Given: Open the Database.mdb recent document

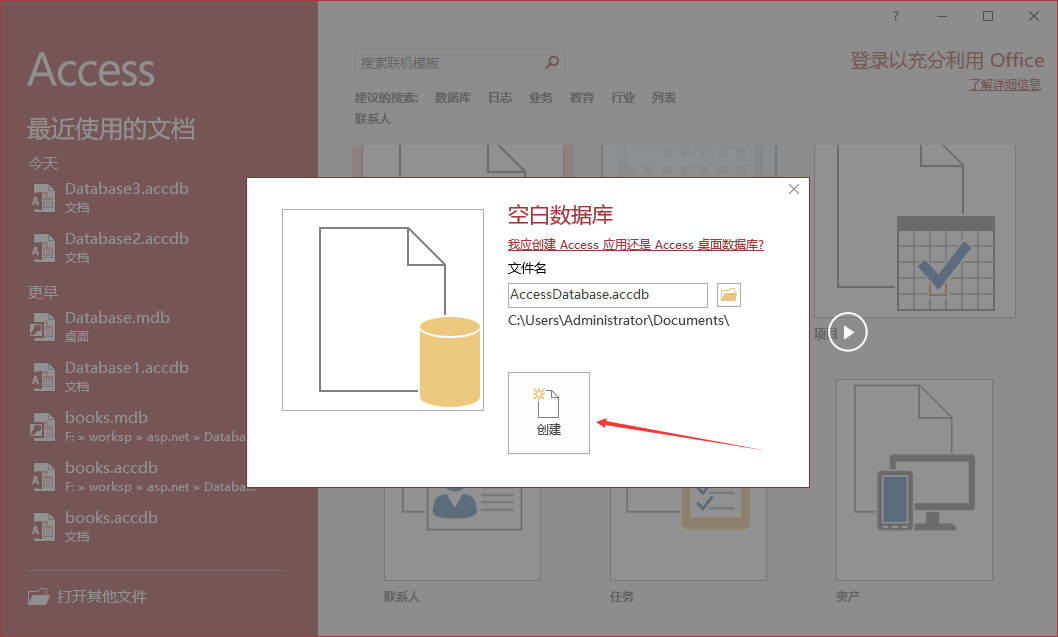Looking at the screenshot, I should coord(117,318).
